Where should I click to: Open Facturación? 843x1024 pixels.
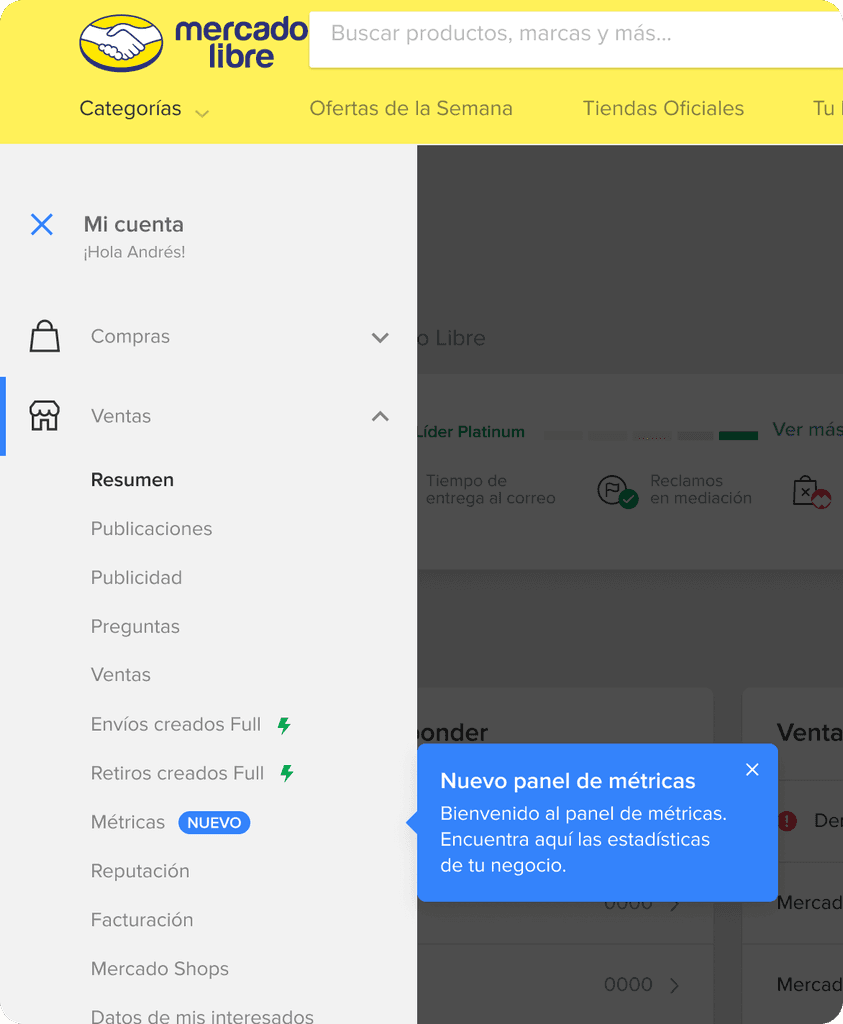coord(142,920)
